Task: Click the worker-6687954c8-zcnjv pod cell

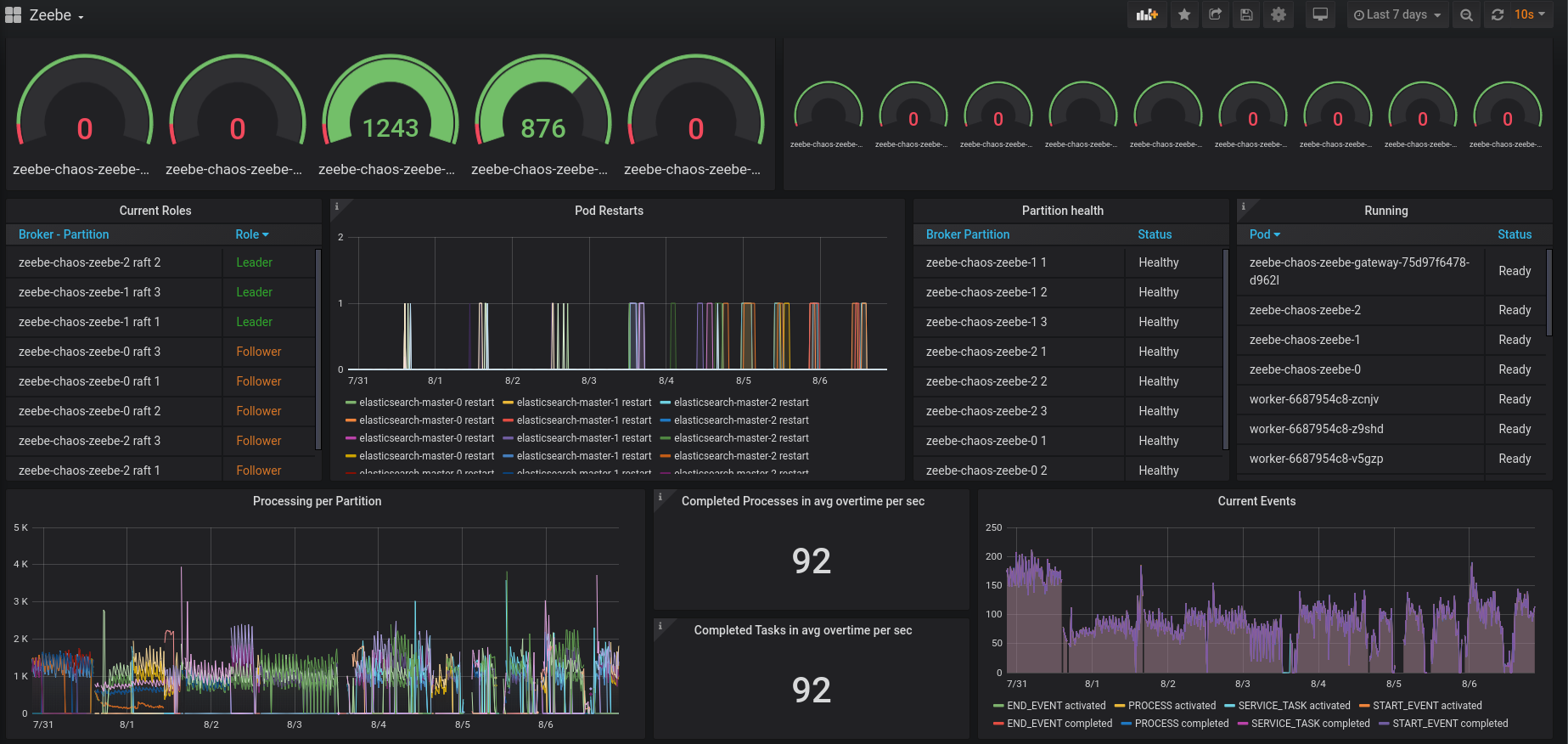Action: click(1361, 399)
